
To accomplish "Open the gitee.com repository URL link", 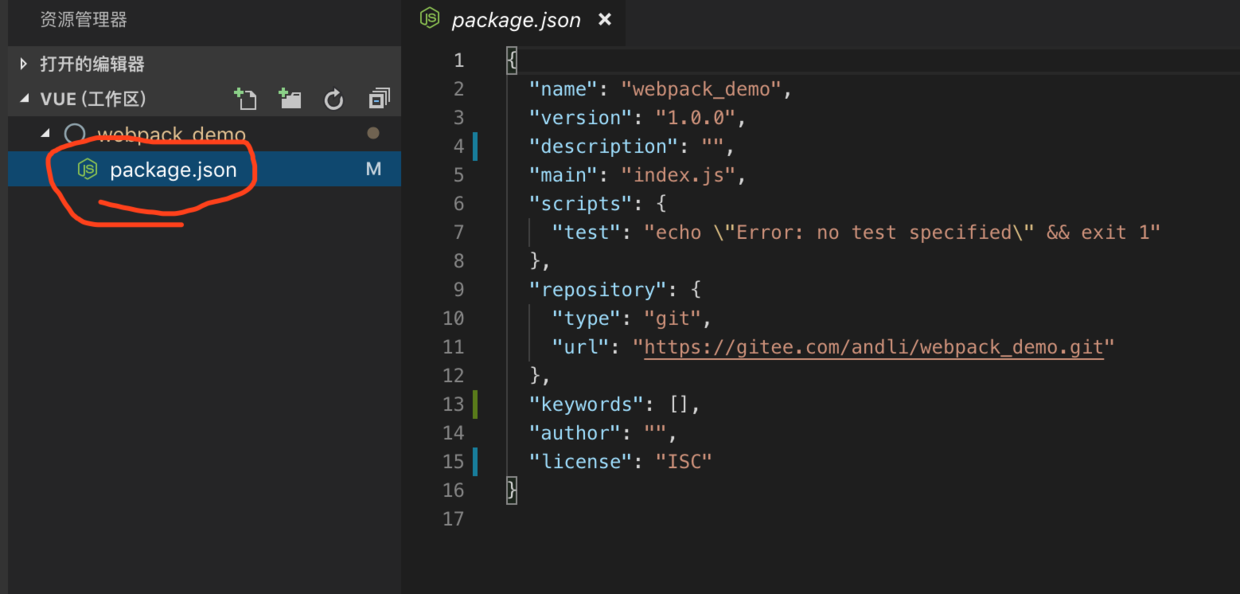I will click(x=873, y=347).
